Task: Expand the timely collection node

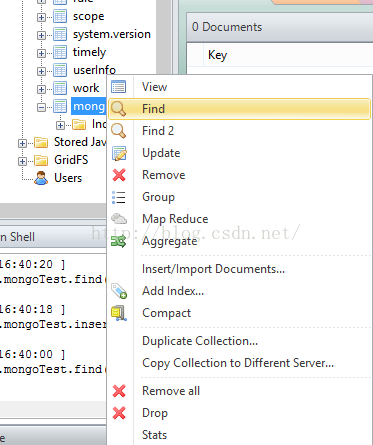Action: coord(41,53)
